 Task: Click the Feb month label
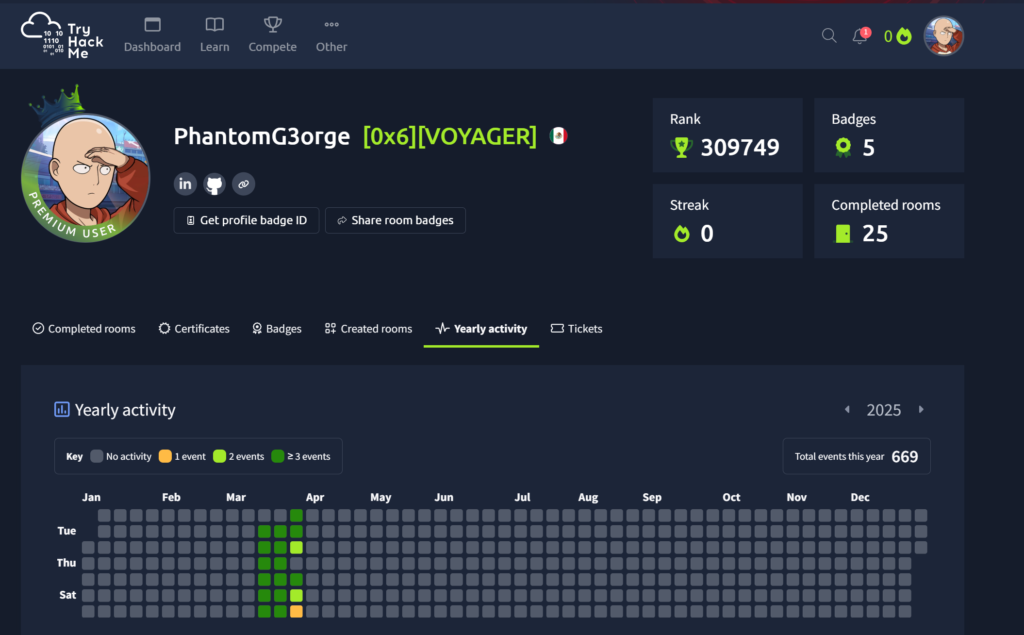pos(171,497)
